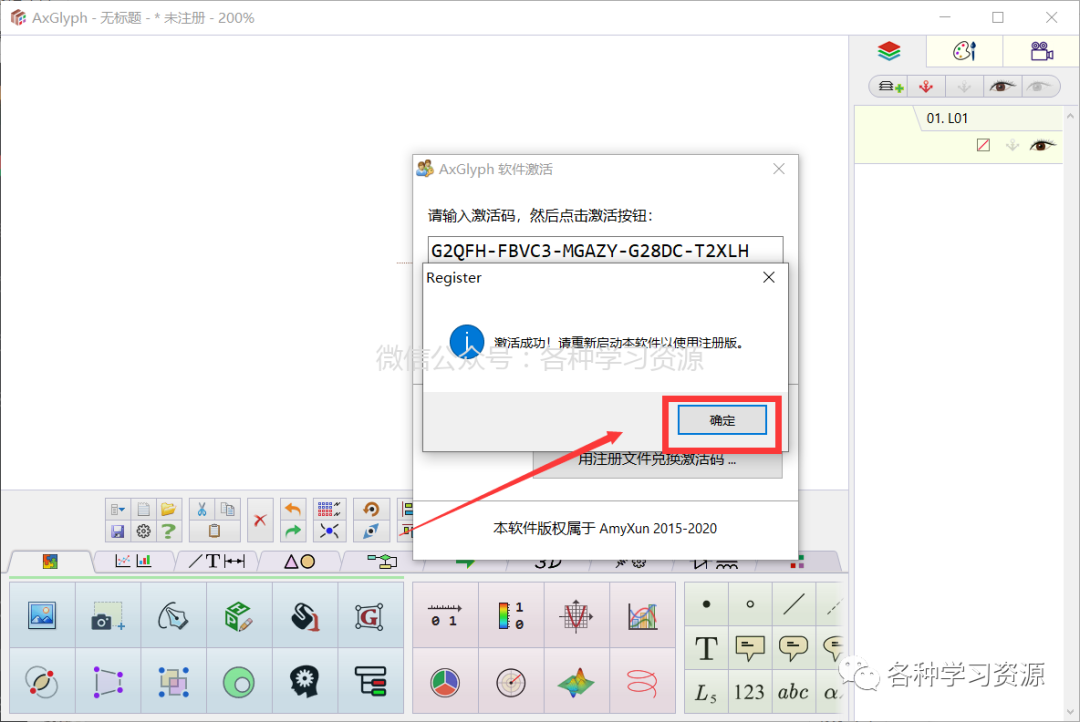Close the AxGlyph 软件激活 dialog
Screen dimensions: 1080x722
coord(778,169)
